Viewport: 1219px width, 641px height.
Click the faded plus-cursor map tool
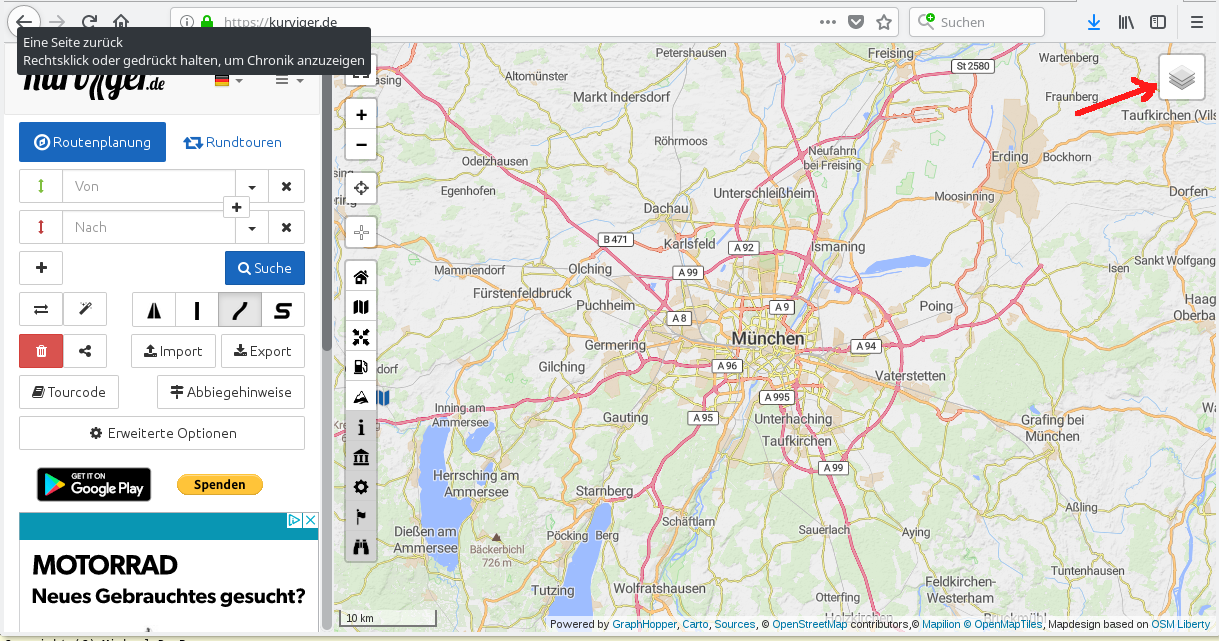[x=361, y=232]
